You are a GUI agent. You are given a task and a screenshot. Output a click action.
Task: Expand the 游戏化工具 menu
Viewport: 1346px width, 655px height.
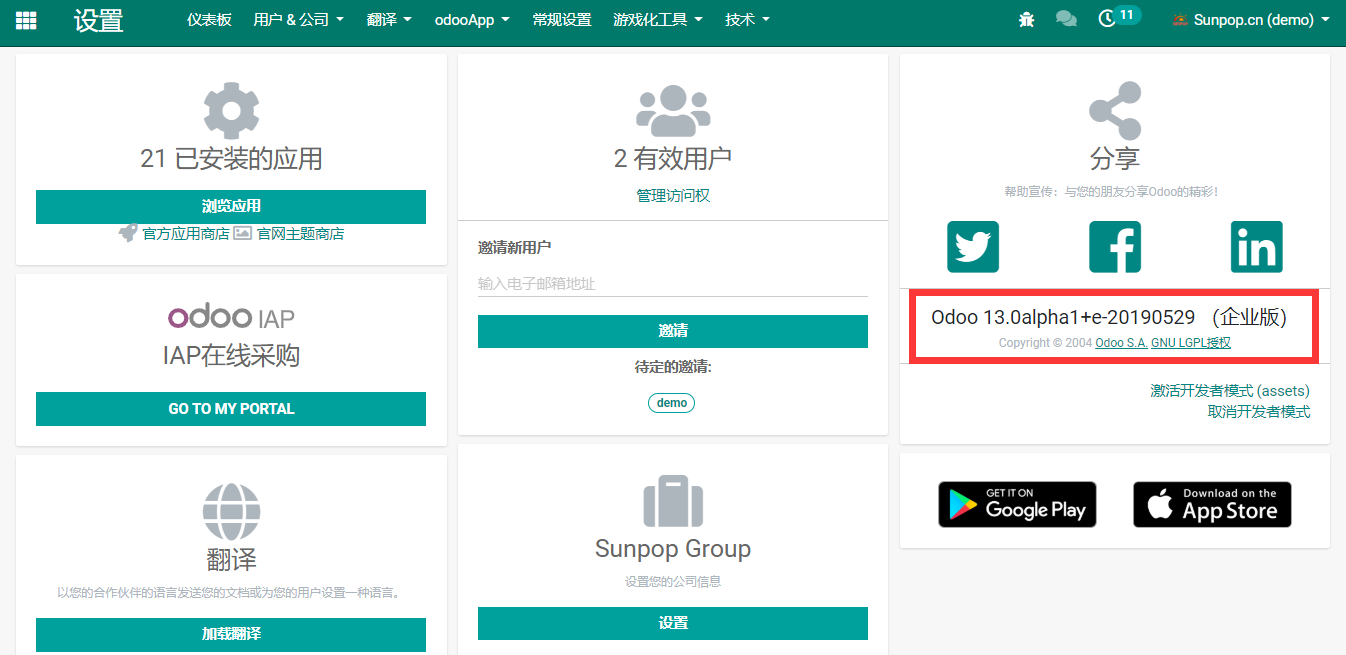(x=658, y=19)
